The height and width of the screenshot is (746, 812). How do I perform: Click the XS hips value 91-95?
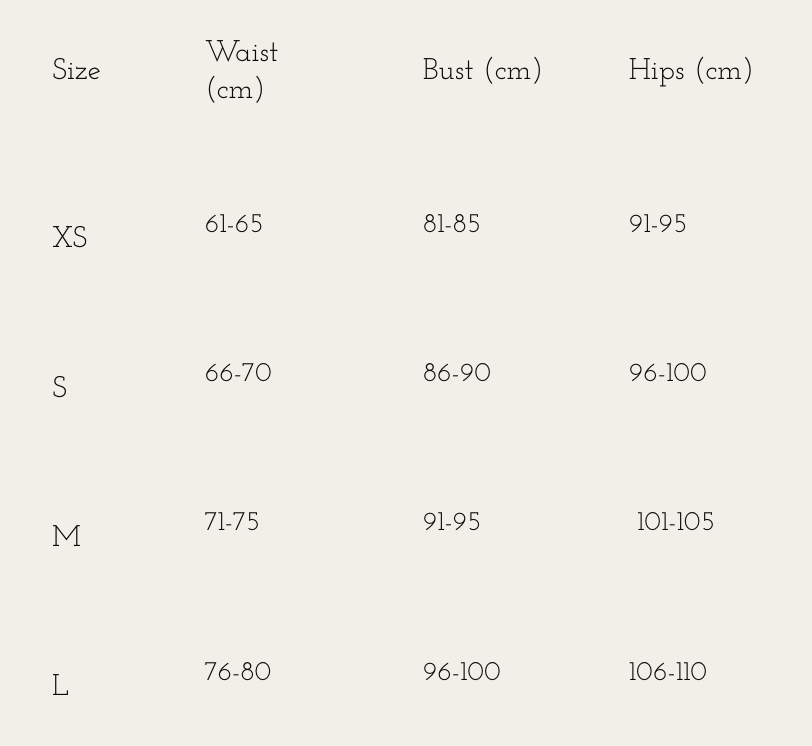click(657, 224)
